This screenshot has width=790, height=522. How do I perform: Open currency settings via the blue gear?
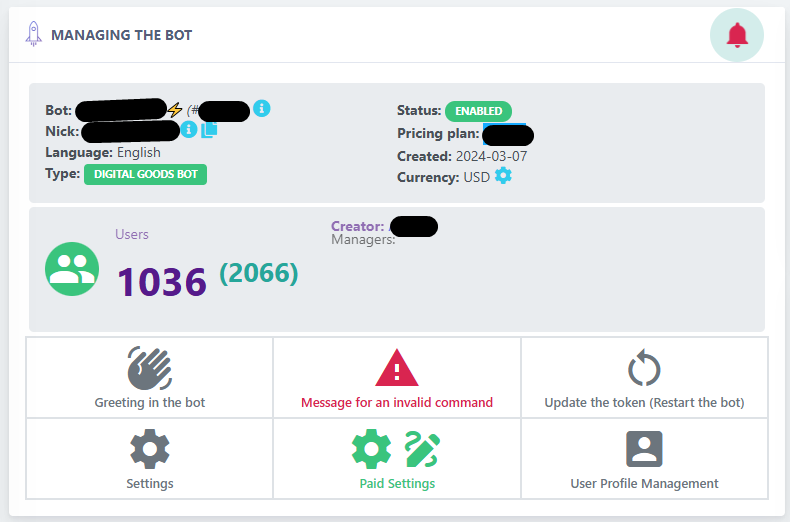pyautogui.click(x=503, y=176)
